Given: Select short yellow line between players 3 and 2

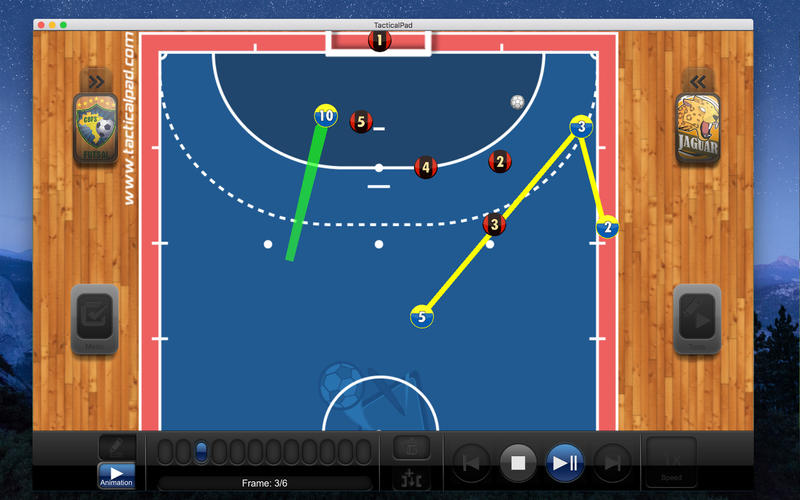Looking at the screenshot, I should pos(592,179).
